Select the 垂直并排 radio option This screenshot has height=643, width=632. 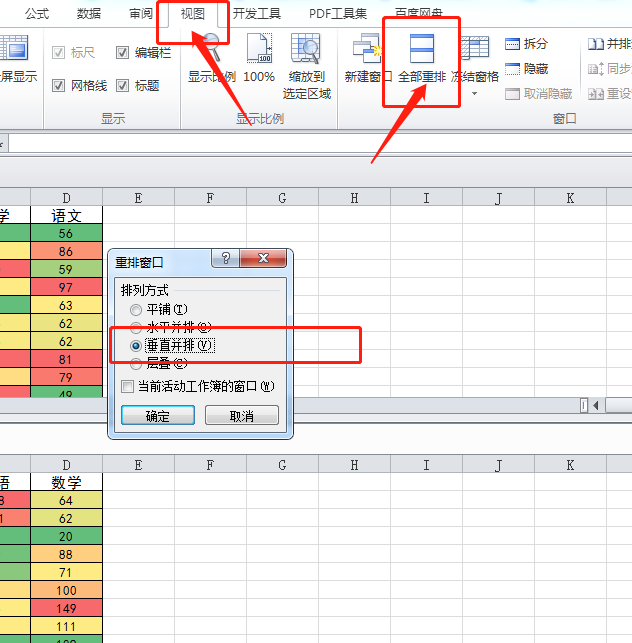136,346
